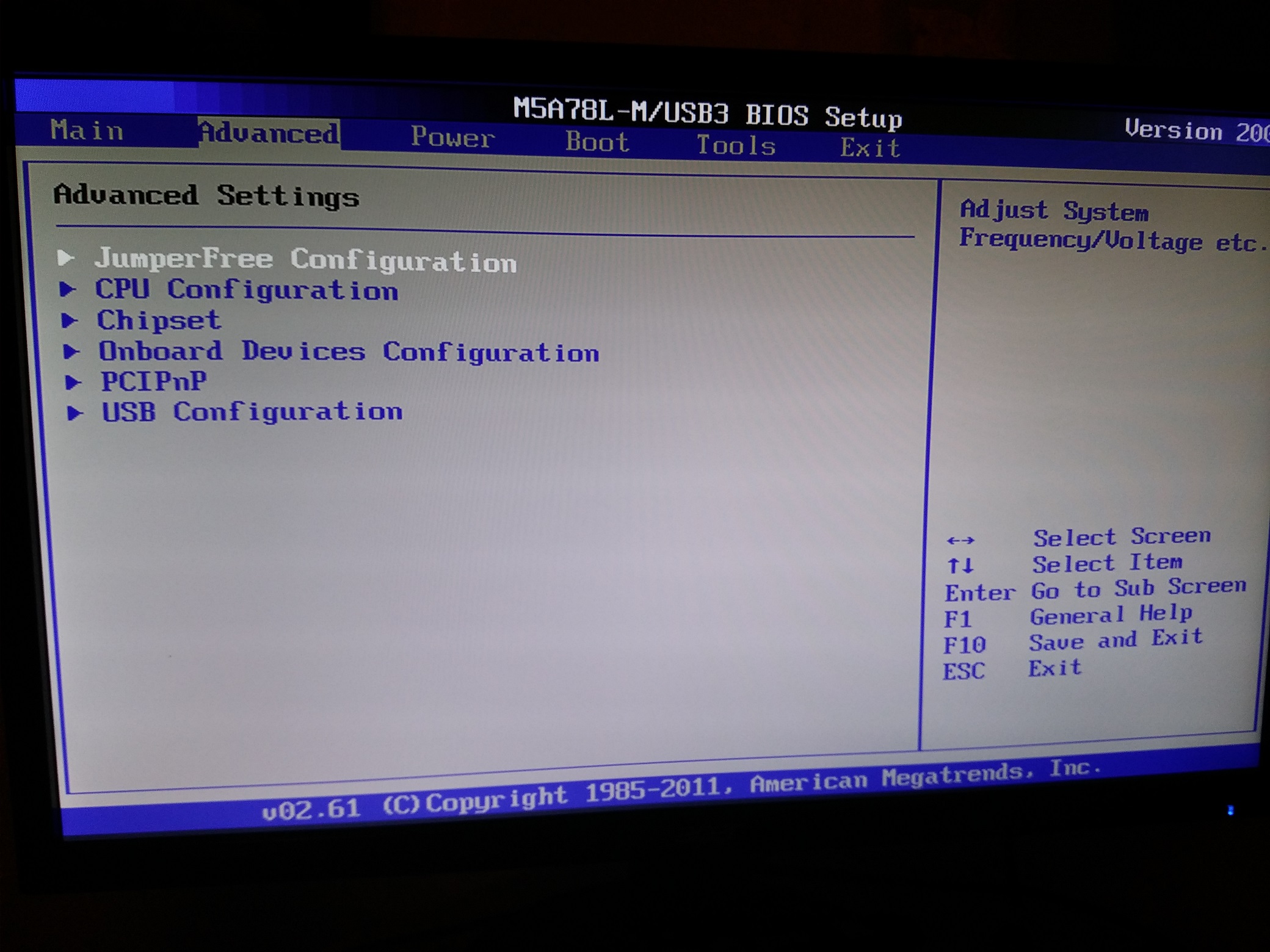Open the Exit tab
Viewport: 1270px width, 952px height.
tap(871, 148)
